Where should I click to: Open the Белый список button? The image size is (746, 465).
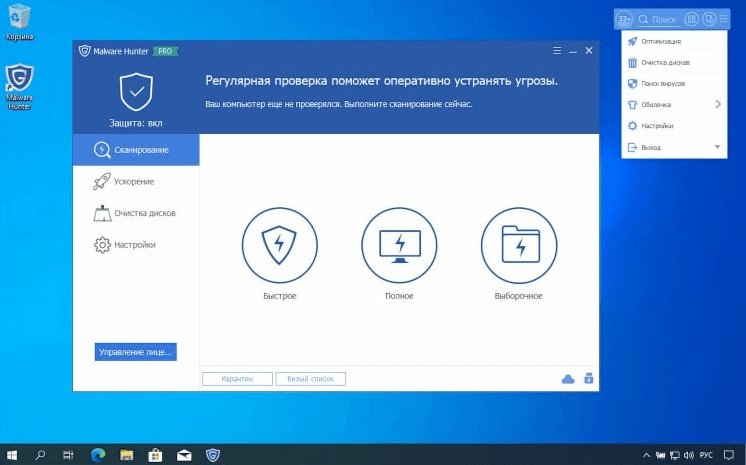click(311, 379)
